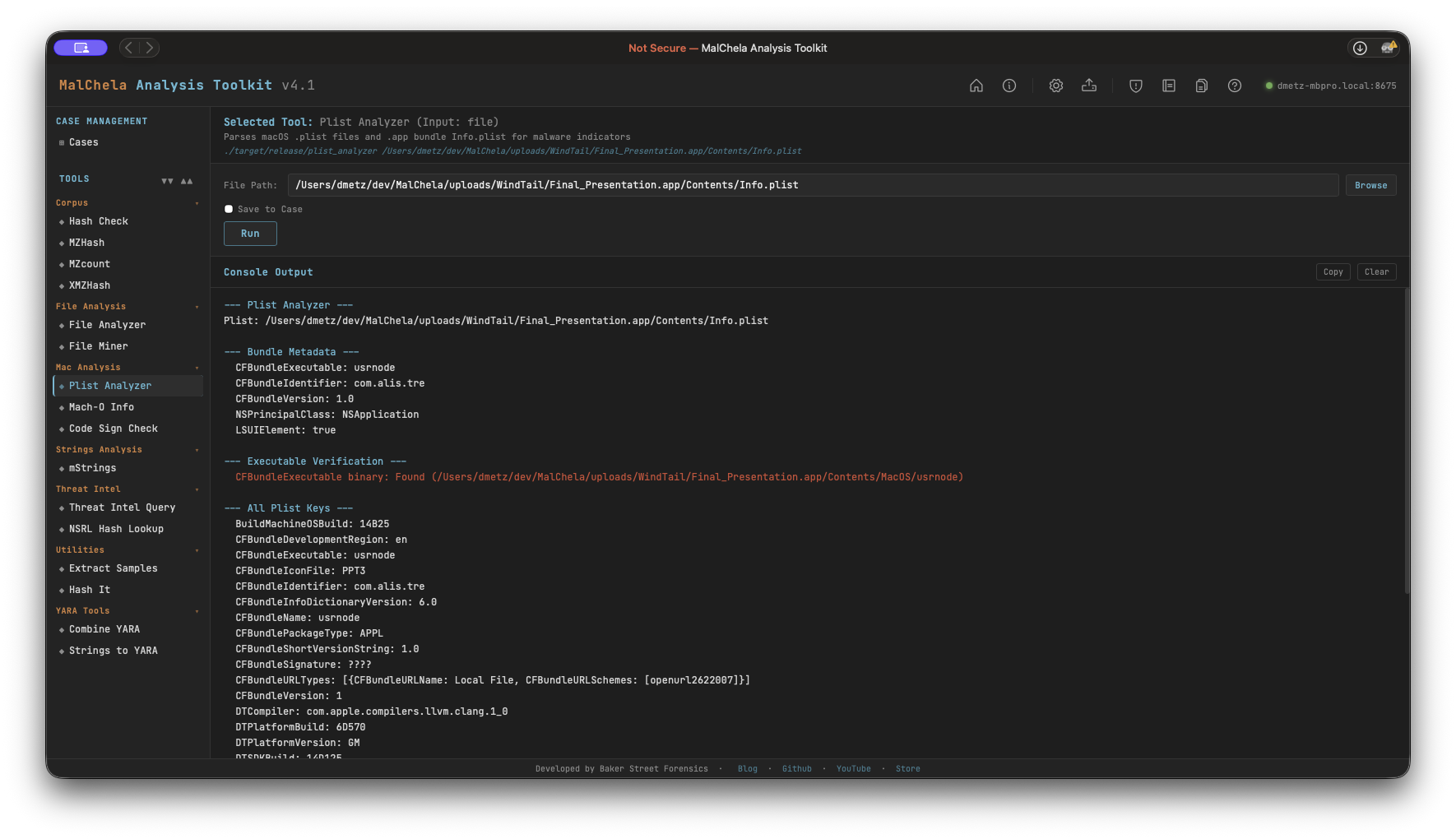1456x839 pixels.
Task: Open the info (i) icon in header
Action: 1009,86
